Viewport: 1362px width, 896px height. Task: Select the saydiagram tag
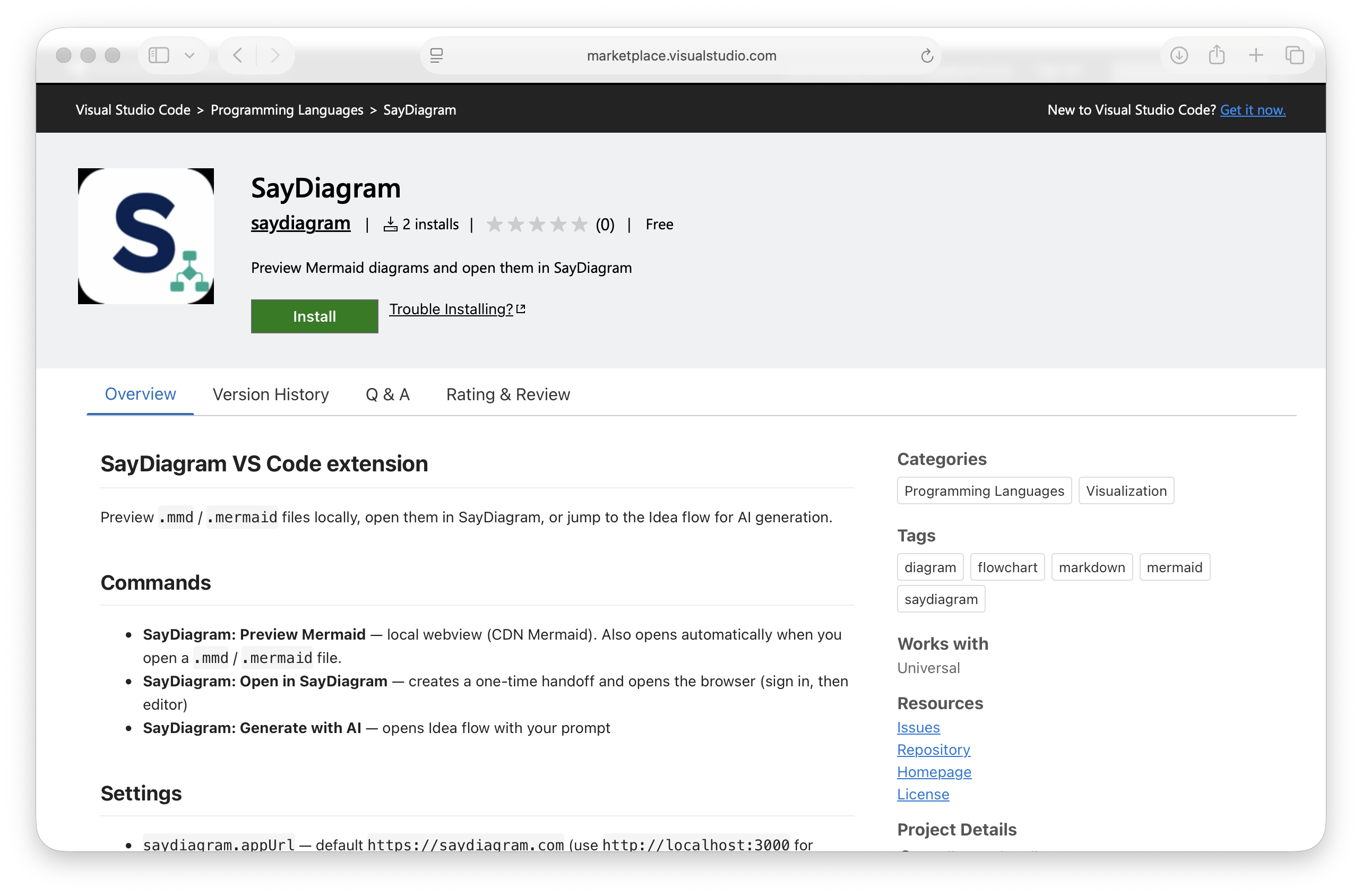[x=941, y=599]
